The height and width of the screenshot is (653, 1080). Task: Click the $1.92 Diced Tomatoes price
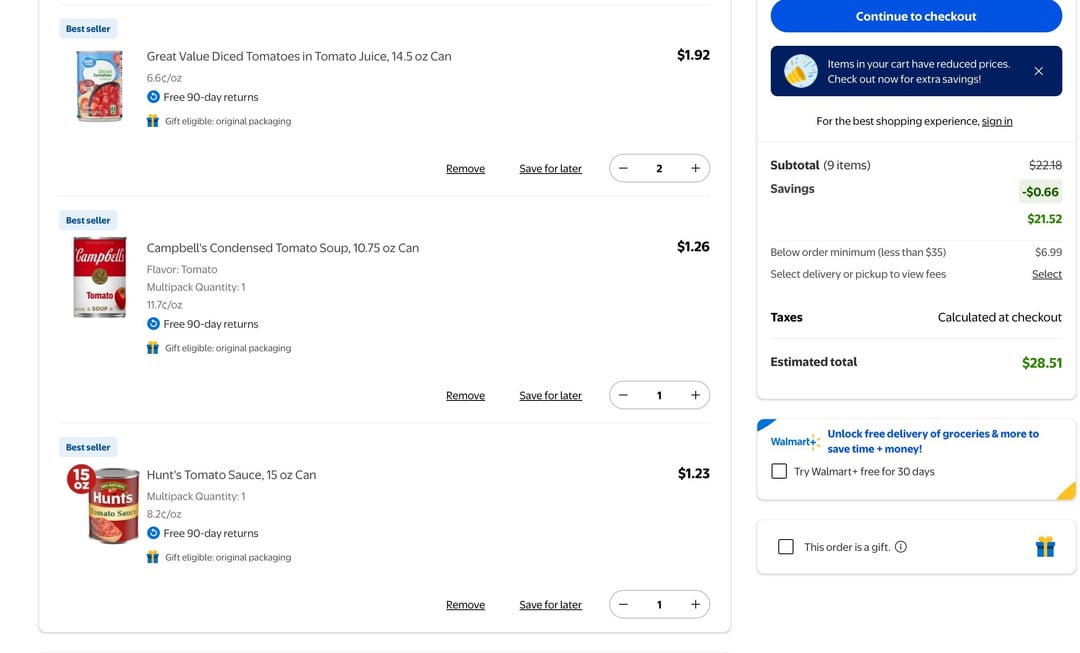pyautogui.click(x=693, y=55)
